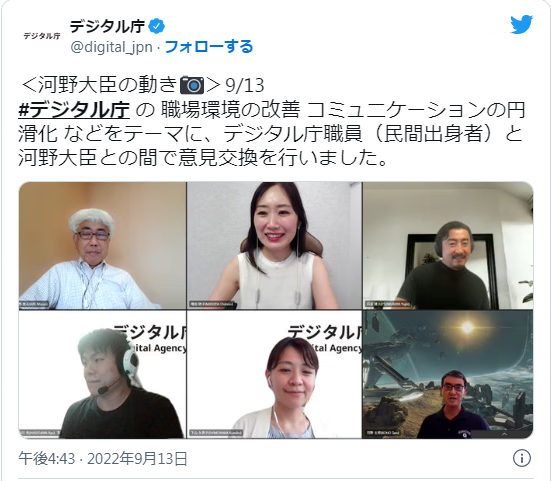The height and width of the screenshot is (481, 551).
Task: Click the デジタル庁 display name
Action: pyautogui.click(x=107, y=26)
